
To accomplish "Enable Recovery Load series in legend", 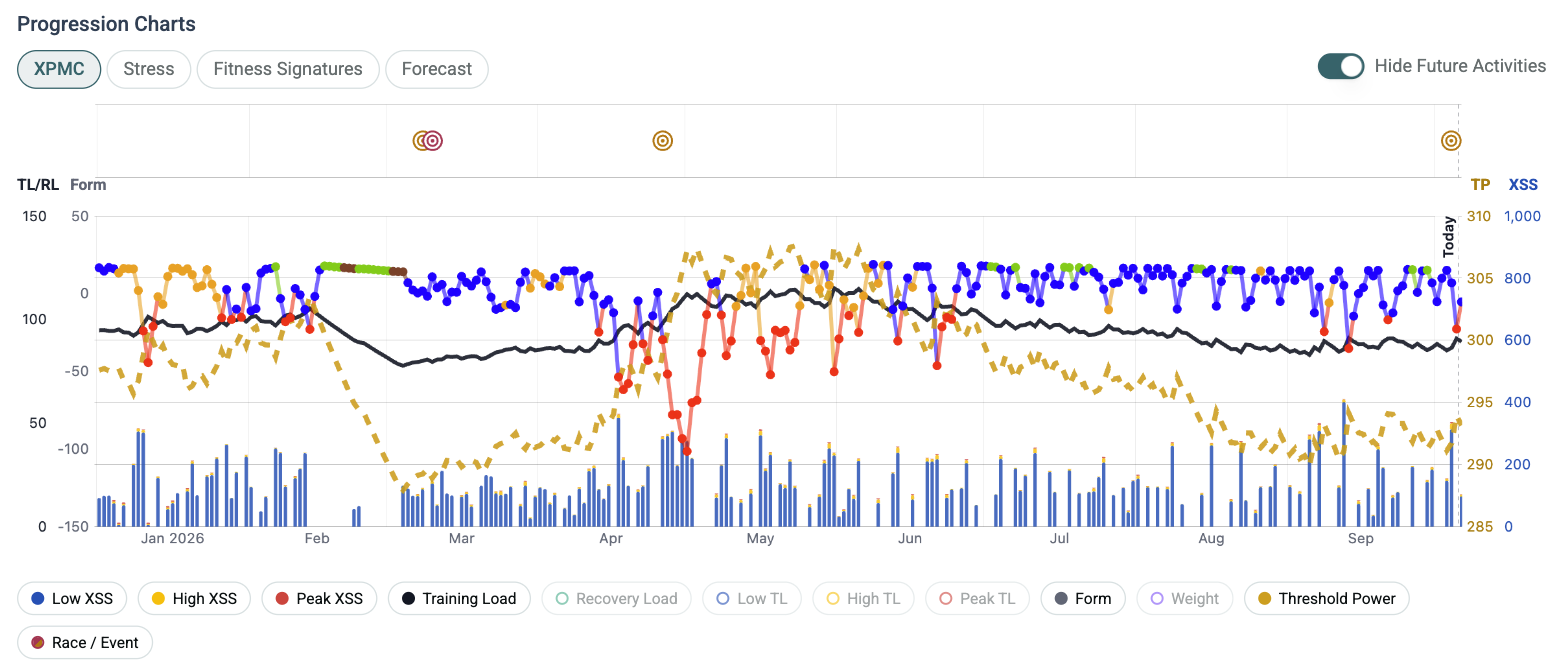I will point(618,599).
